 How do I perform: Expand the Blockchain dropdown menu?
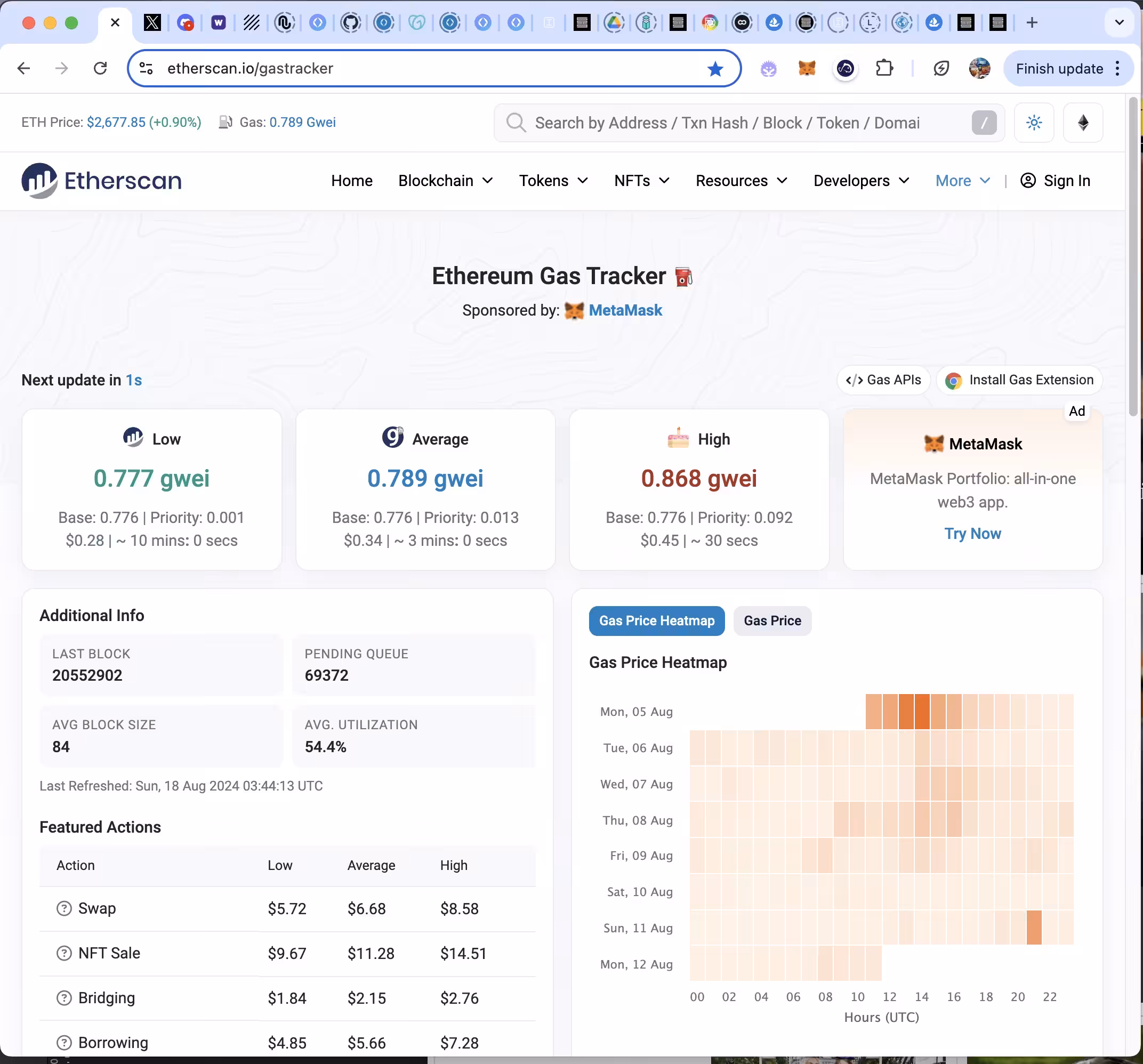pyautogui.click(x=446, y=181)
